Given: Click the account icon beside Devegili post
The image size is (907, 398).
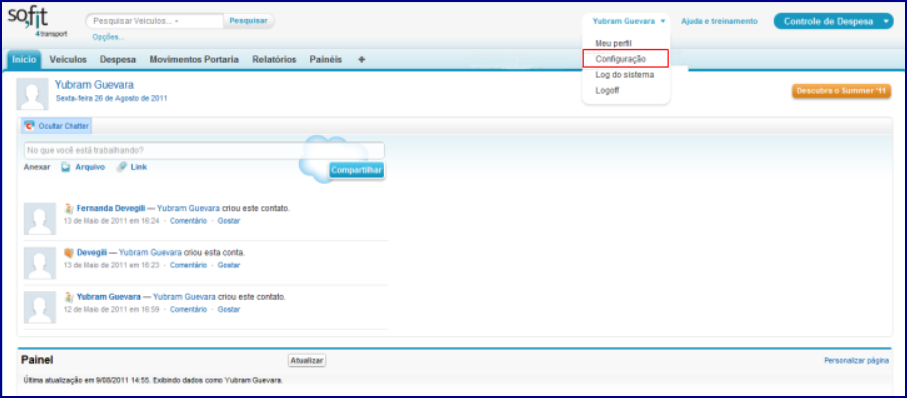Looking at the screenshot, I should point(69,253).
